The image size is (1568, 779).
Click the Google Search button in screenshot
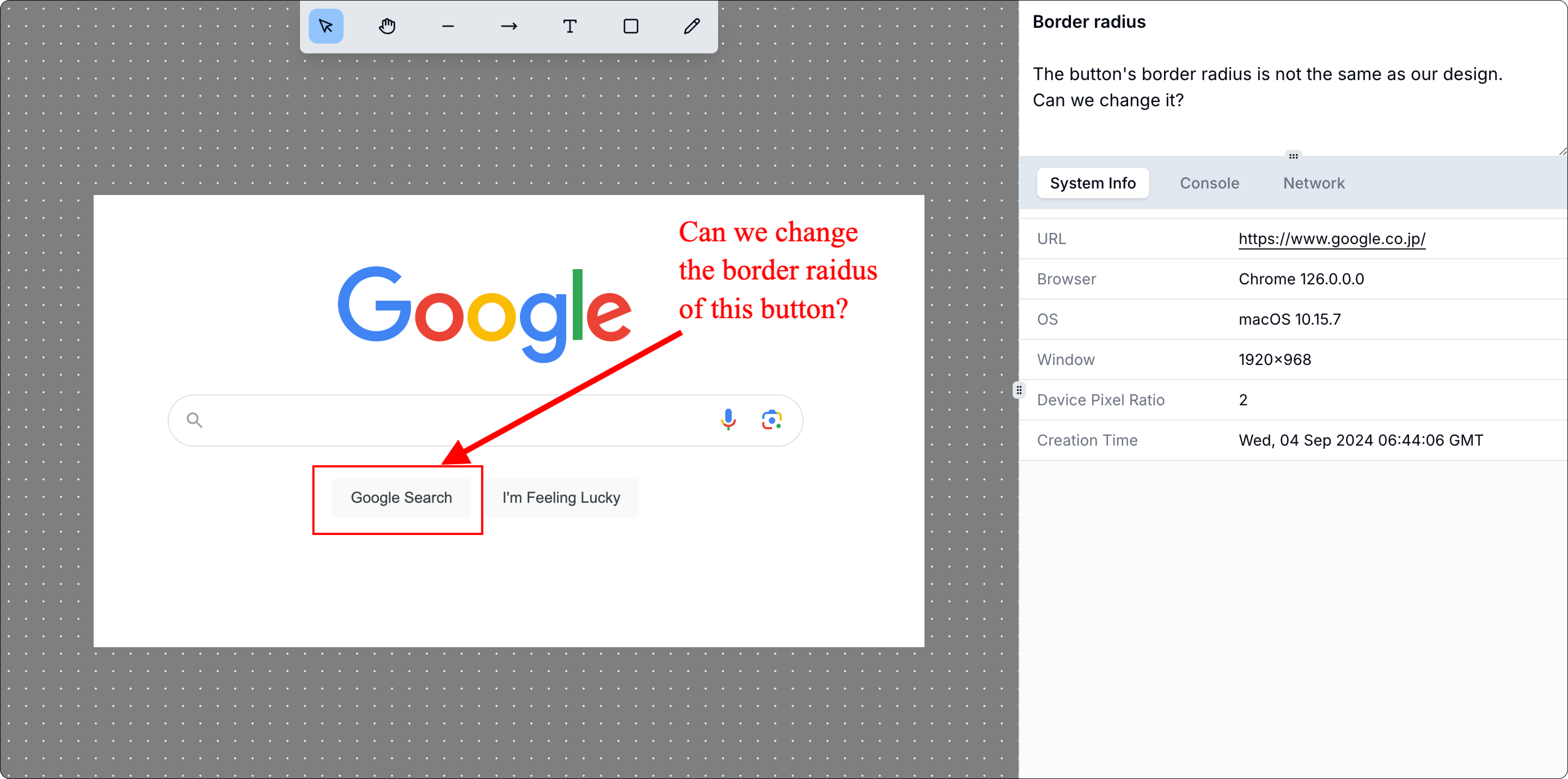click(x=401, y=498)
